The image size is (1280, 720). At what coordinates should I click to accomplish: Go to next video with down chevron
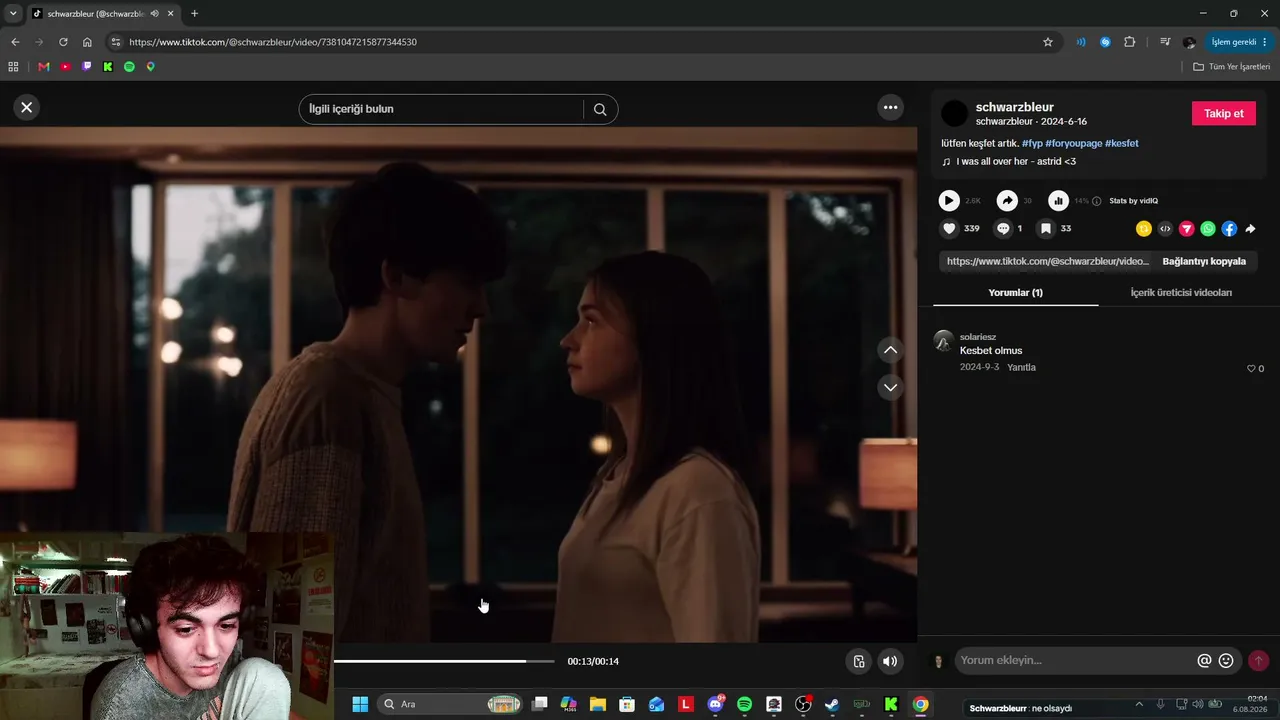tap(890, 387)
